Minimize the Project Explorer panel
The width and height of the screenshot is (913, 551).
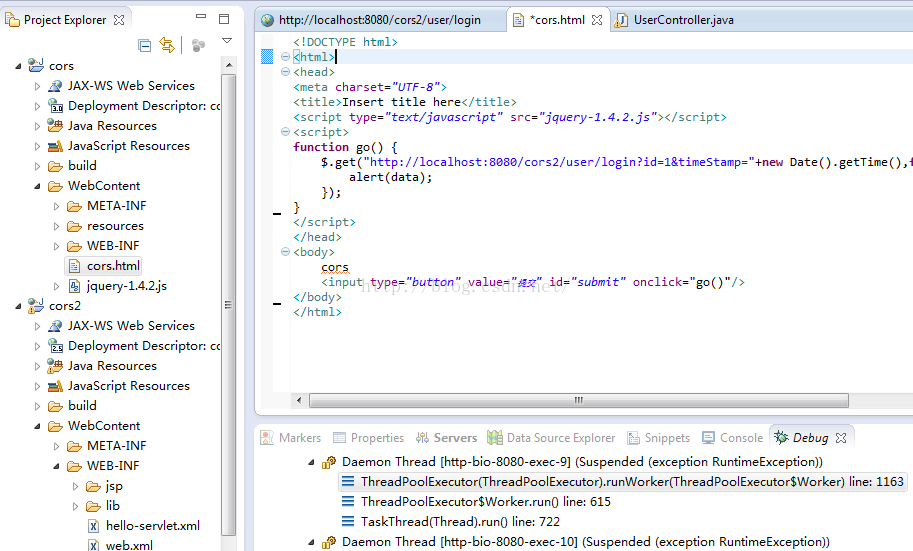201,17
